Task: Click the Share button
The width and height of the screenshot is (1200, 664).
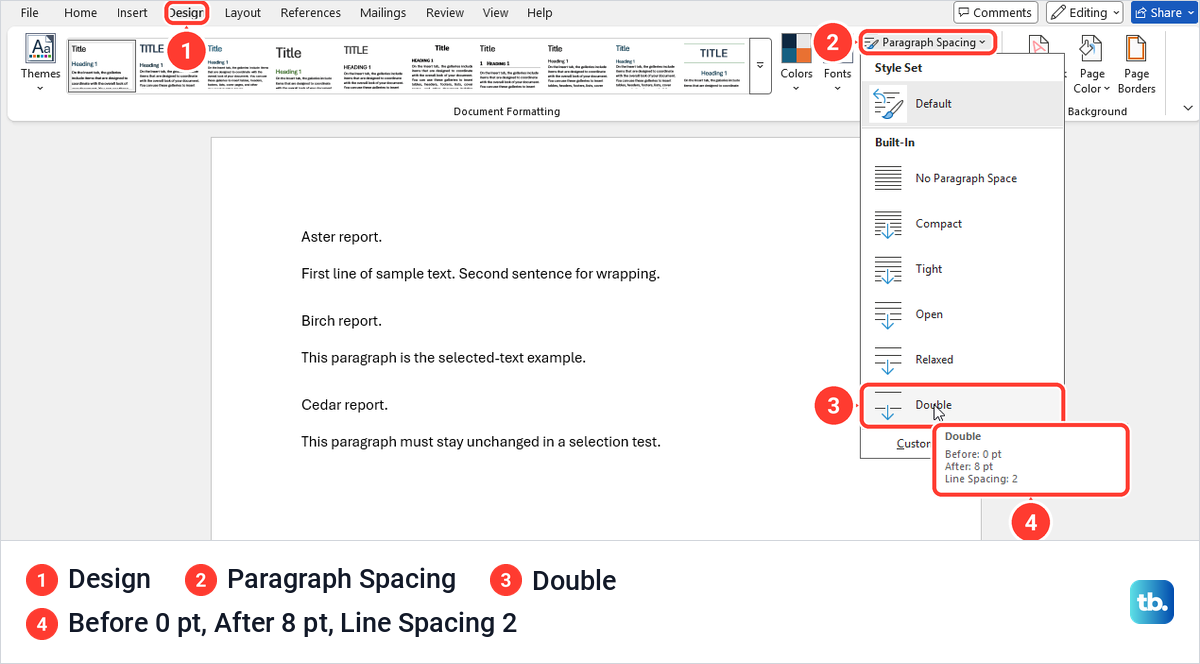Action: [1163, 12]
